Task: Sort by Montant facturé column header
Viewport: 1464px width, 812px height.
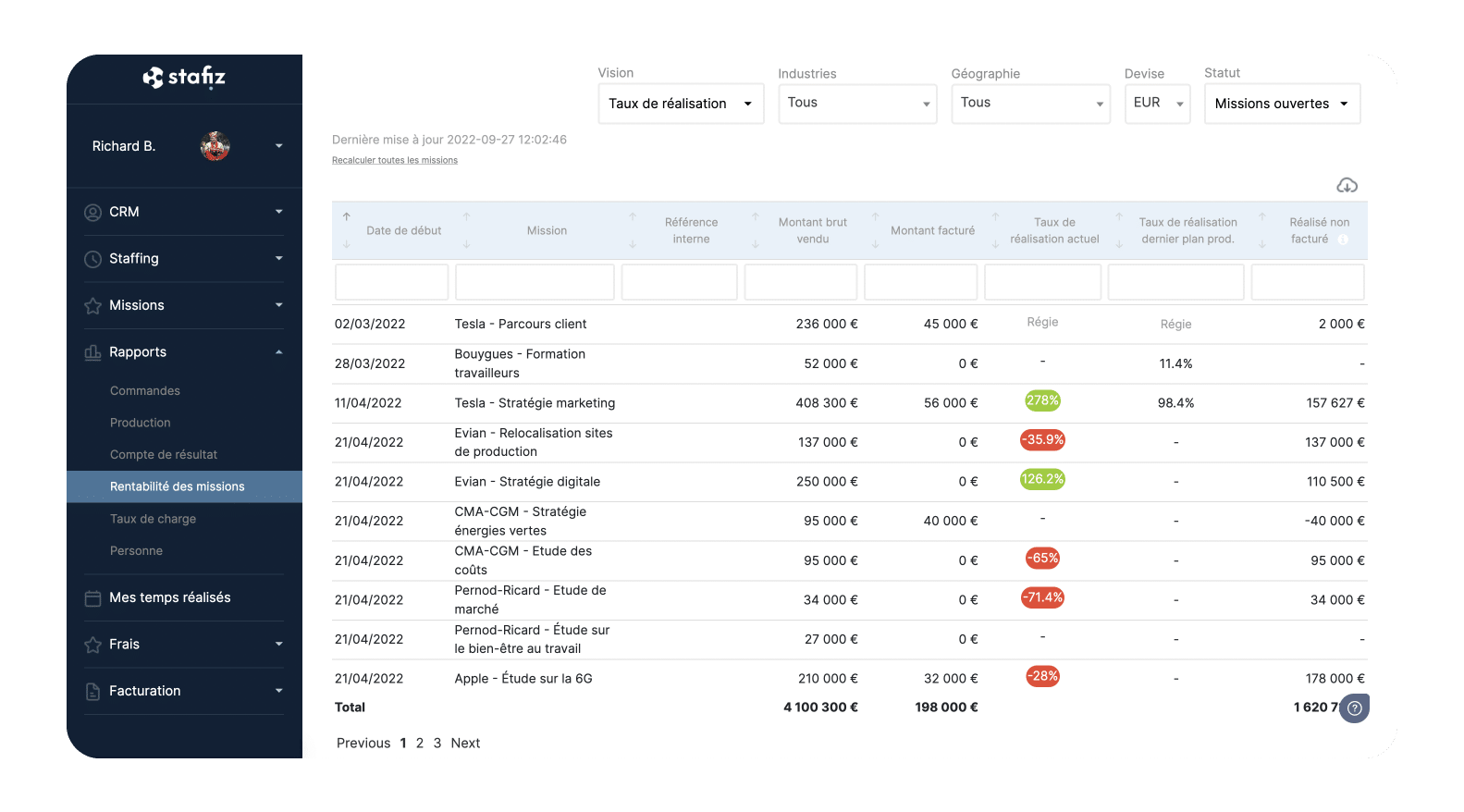Action: click(932, 231)
